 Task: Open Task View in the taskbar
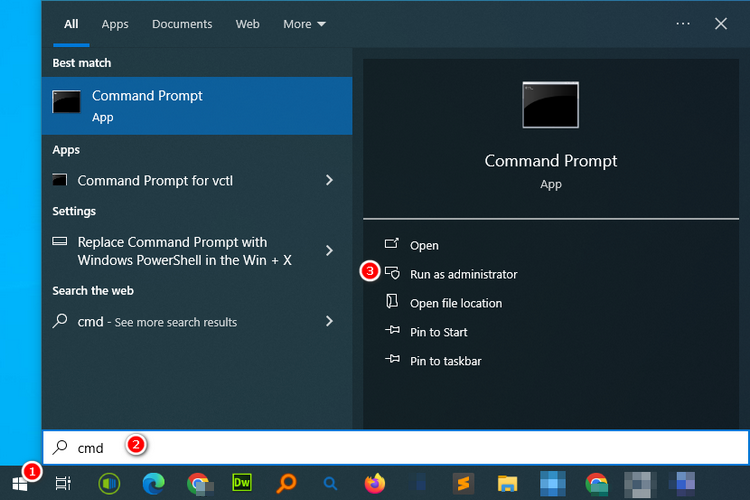(x=63, y=484)
